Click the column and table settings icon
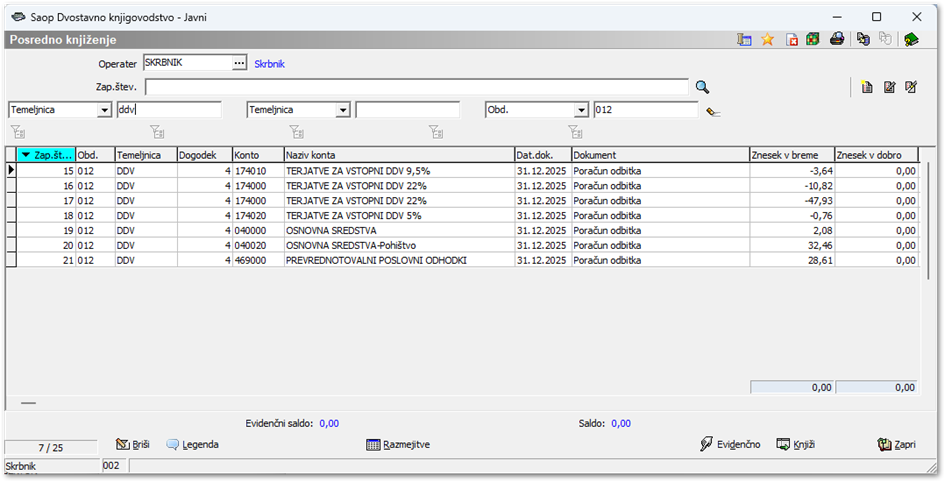The height and width of the screenshot is (482, 945). [x=744, y=40]
